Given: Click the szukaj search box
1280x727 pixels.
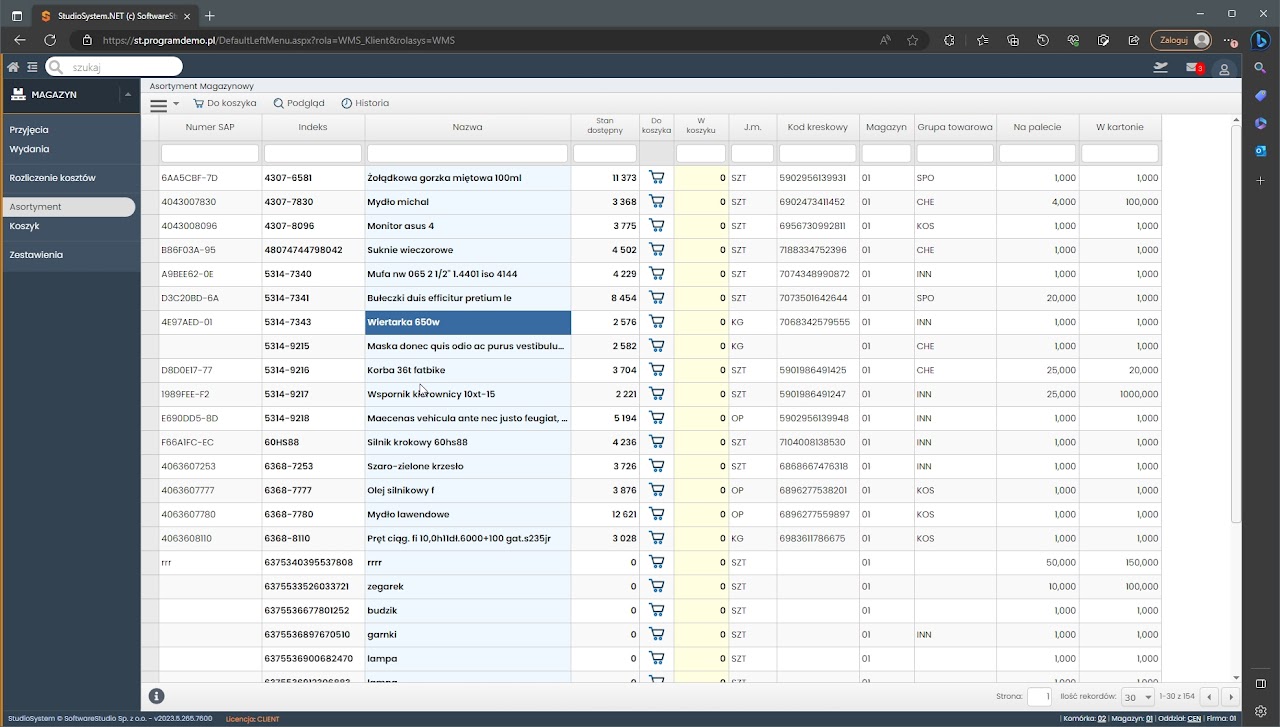Looking at the screenshot, I should pos(120,67).
